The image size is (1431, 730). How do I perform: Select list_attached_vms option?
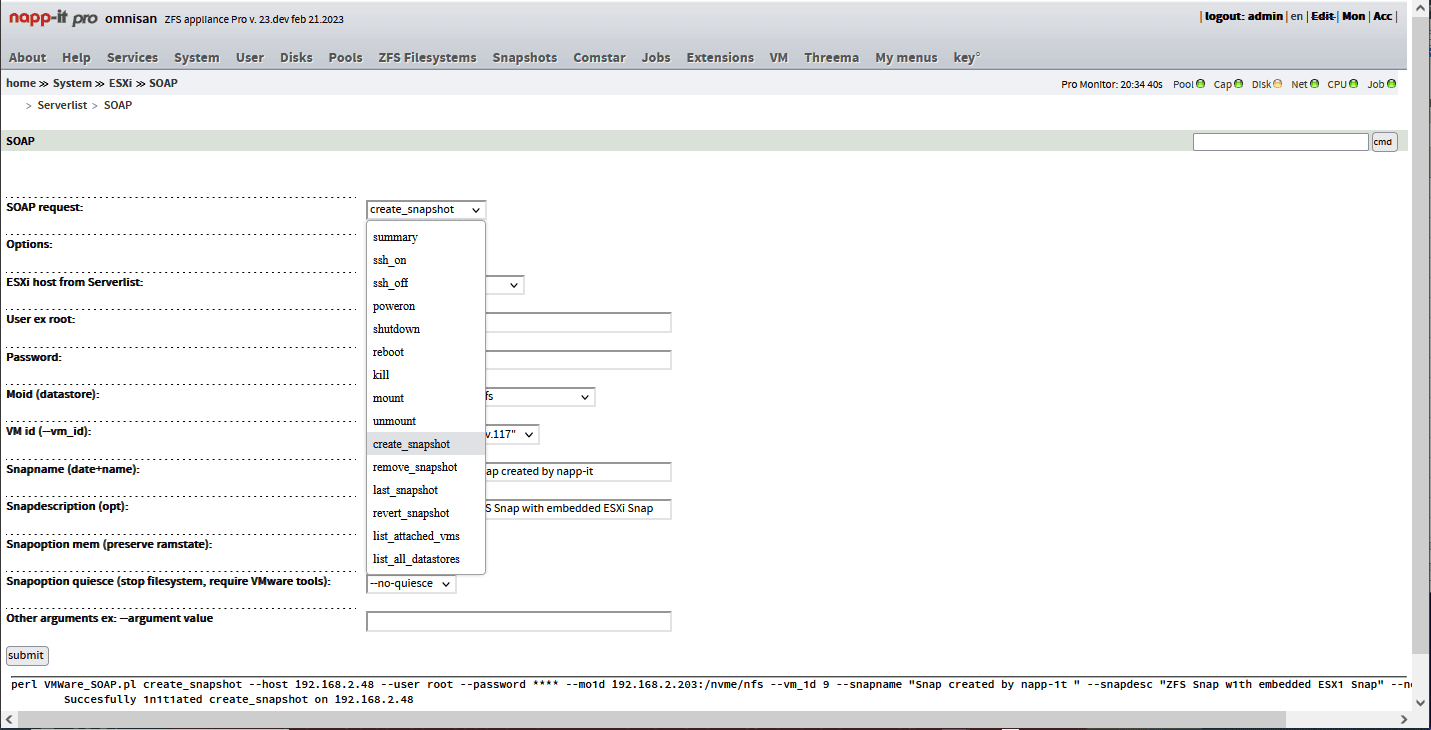tap(426, 536)
